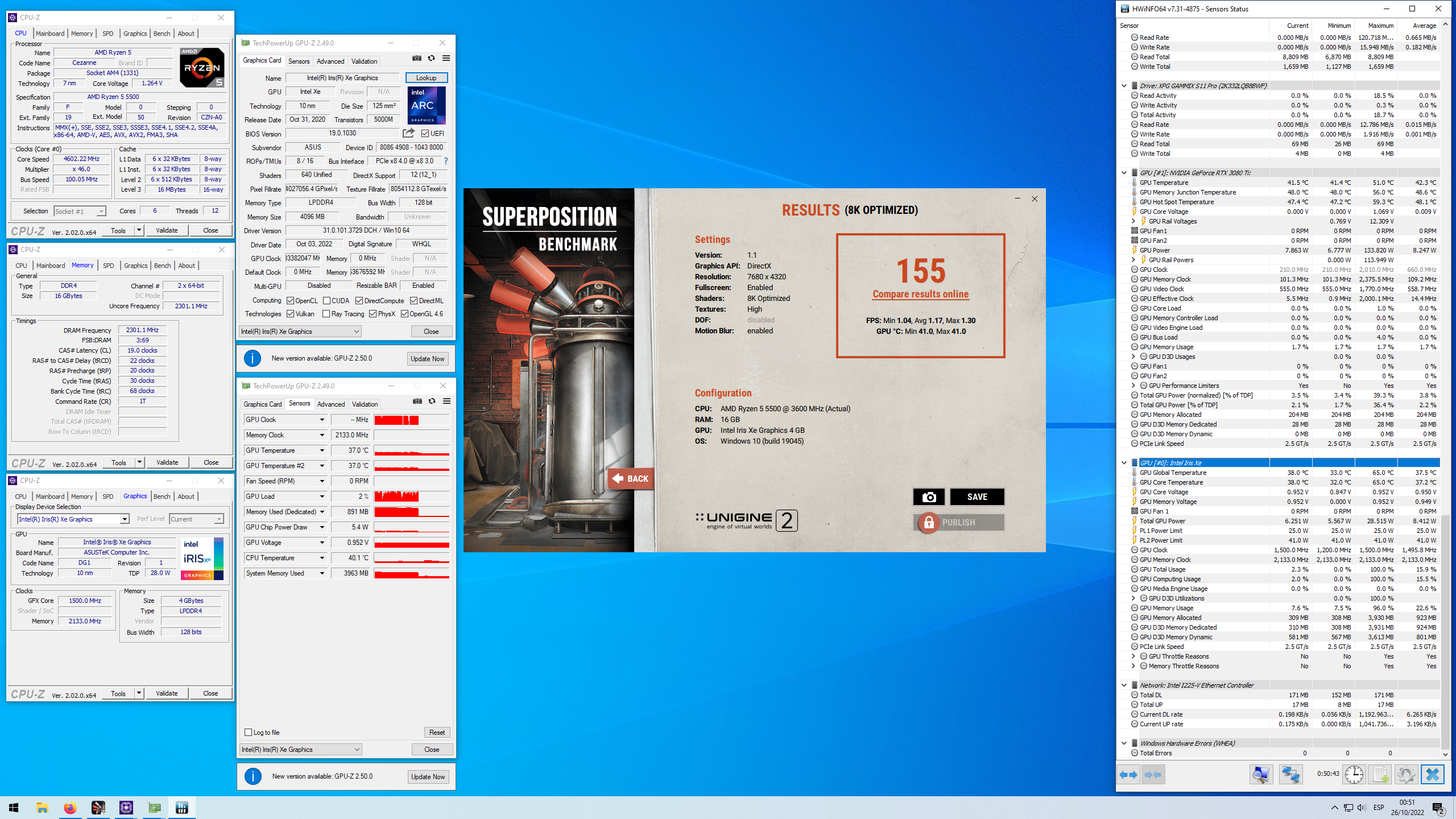Image resolution: width=1456 pixels, height=819 pixels.
Task: Click HWiNFO log file sheet icon
Action: click(1380, 775)
